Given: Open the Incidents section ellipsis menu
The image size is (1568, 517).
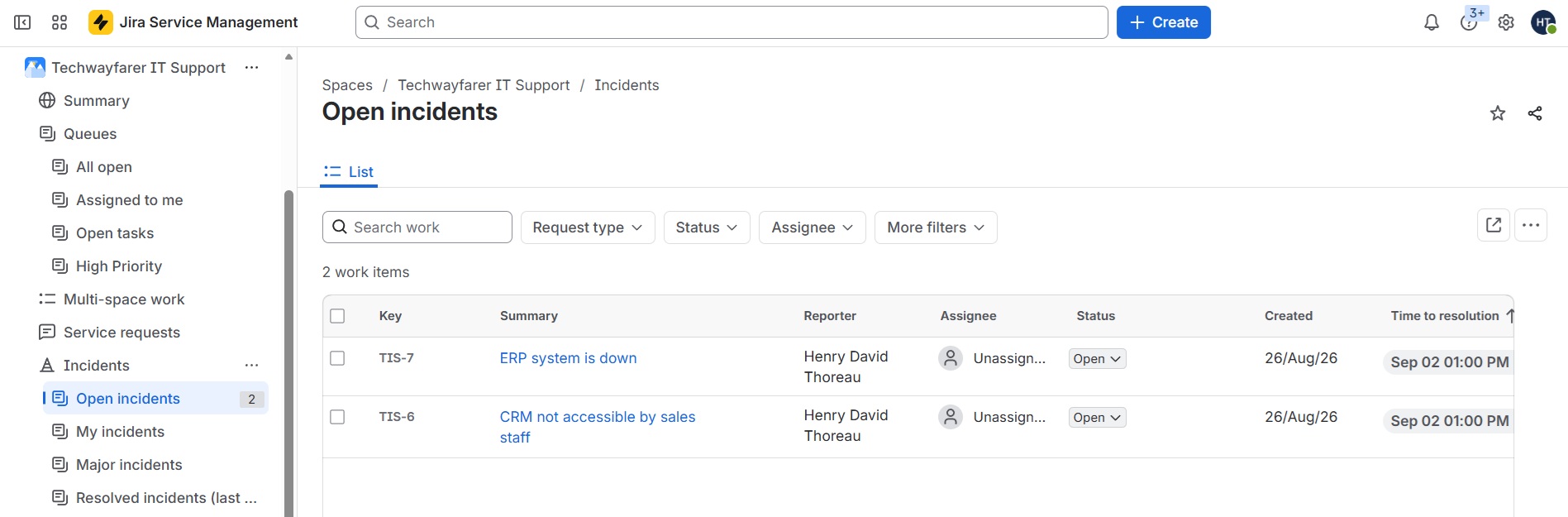Looking at the screenshot, I should pos(252,365).
